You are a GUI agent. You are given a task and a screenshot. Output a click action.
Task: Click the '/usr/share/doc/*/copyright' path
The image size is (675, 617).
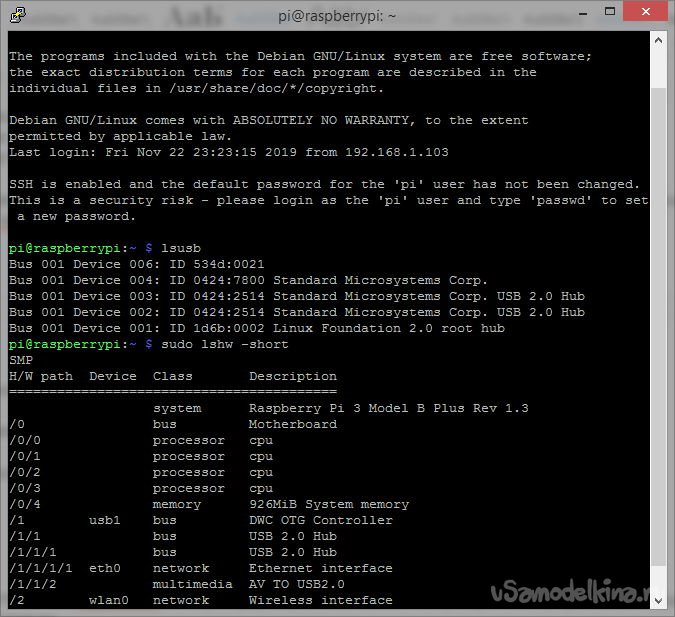273,88
